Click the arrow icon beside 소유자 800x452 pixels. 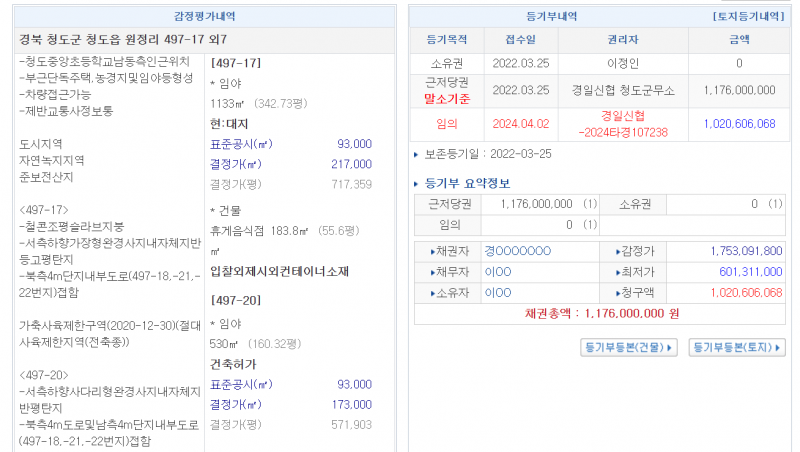(433, 293)
